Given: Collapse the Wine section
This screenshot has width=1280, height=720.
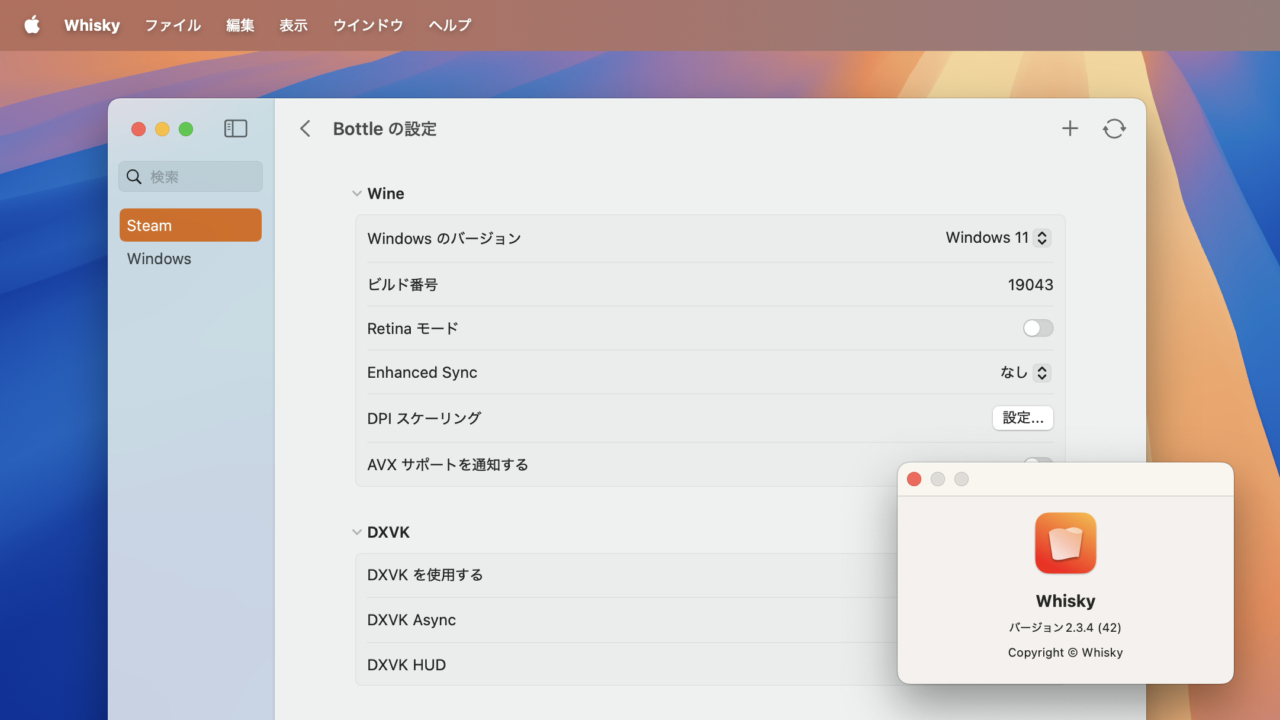Looking at the screenshot, I should [357, 194].
